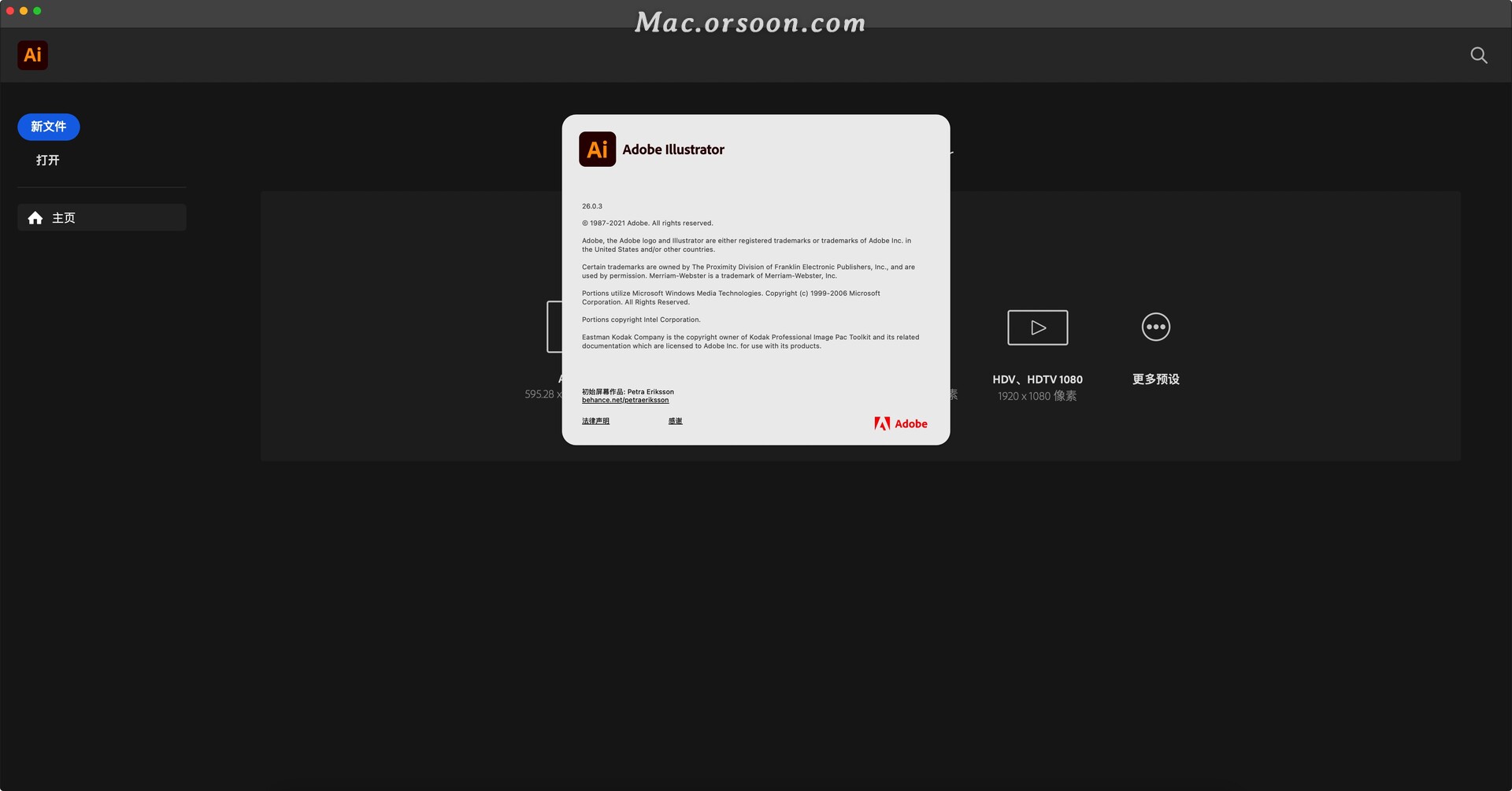Click the 打开 open button
Screen dimensions: 1512x791
pyautogui.click(x=48, y=160)
